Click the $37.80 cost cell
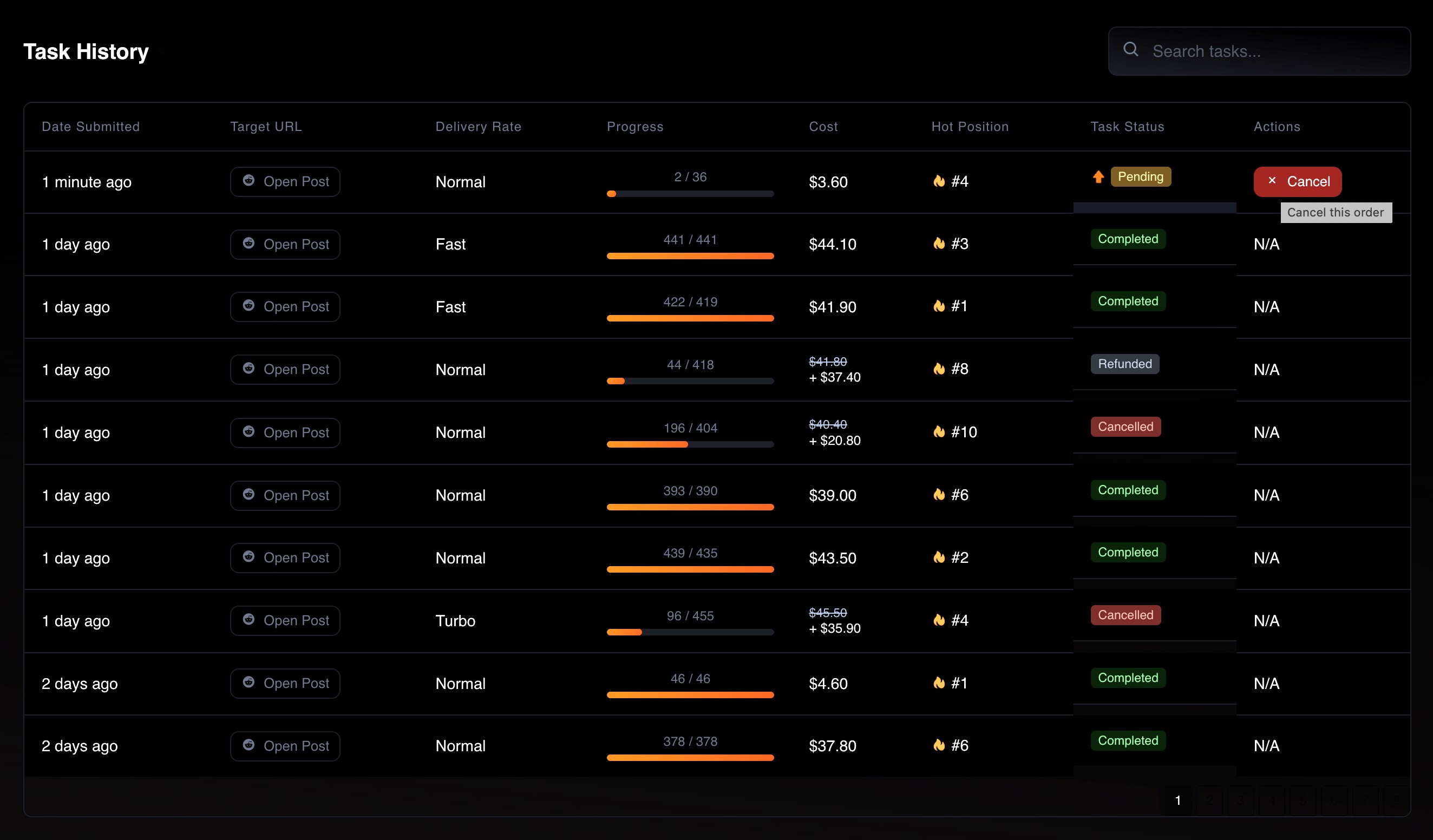 832,746
